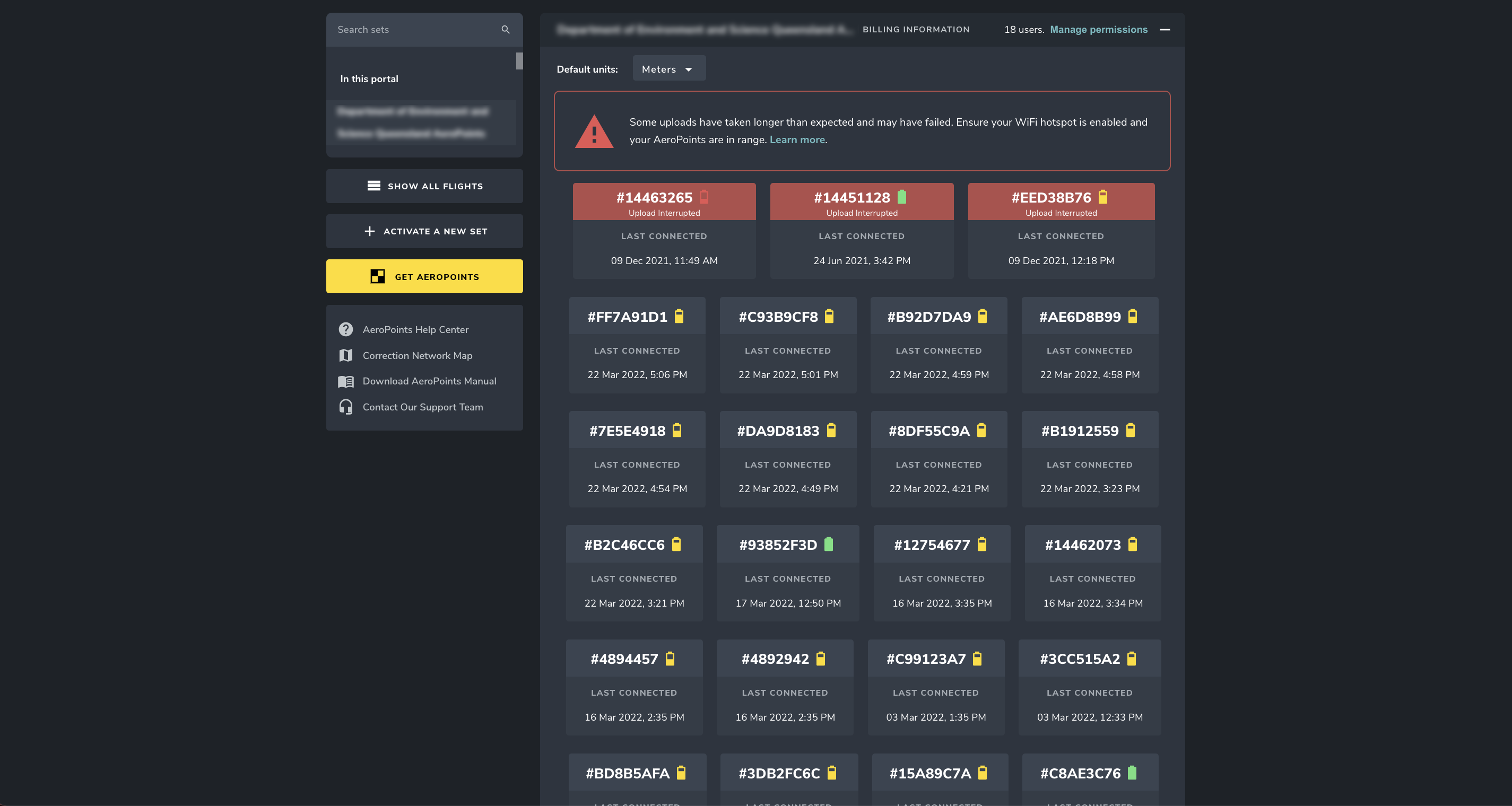This screenshot has width=1512, height=806.
Task: Open AeroPoint set #15A89C7A
Action: click(x=940, y=779)
